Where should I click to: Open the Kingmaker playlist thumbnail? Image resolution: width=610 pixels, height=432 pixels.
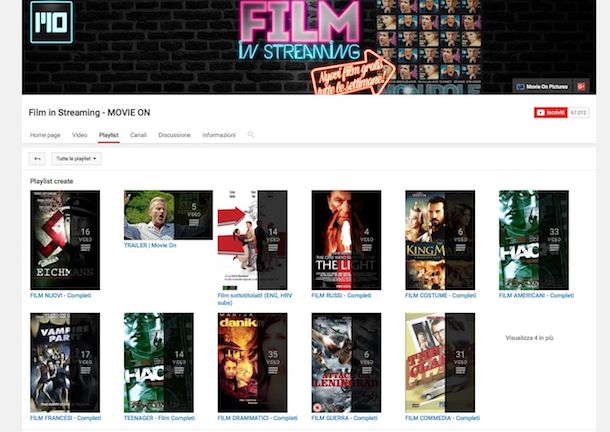pyautogui.click(x=440, y=240)
